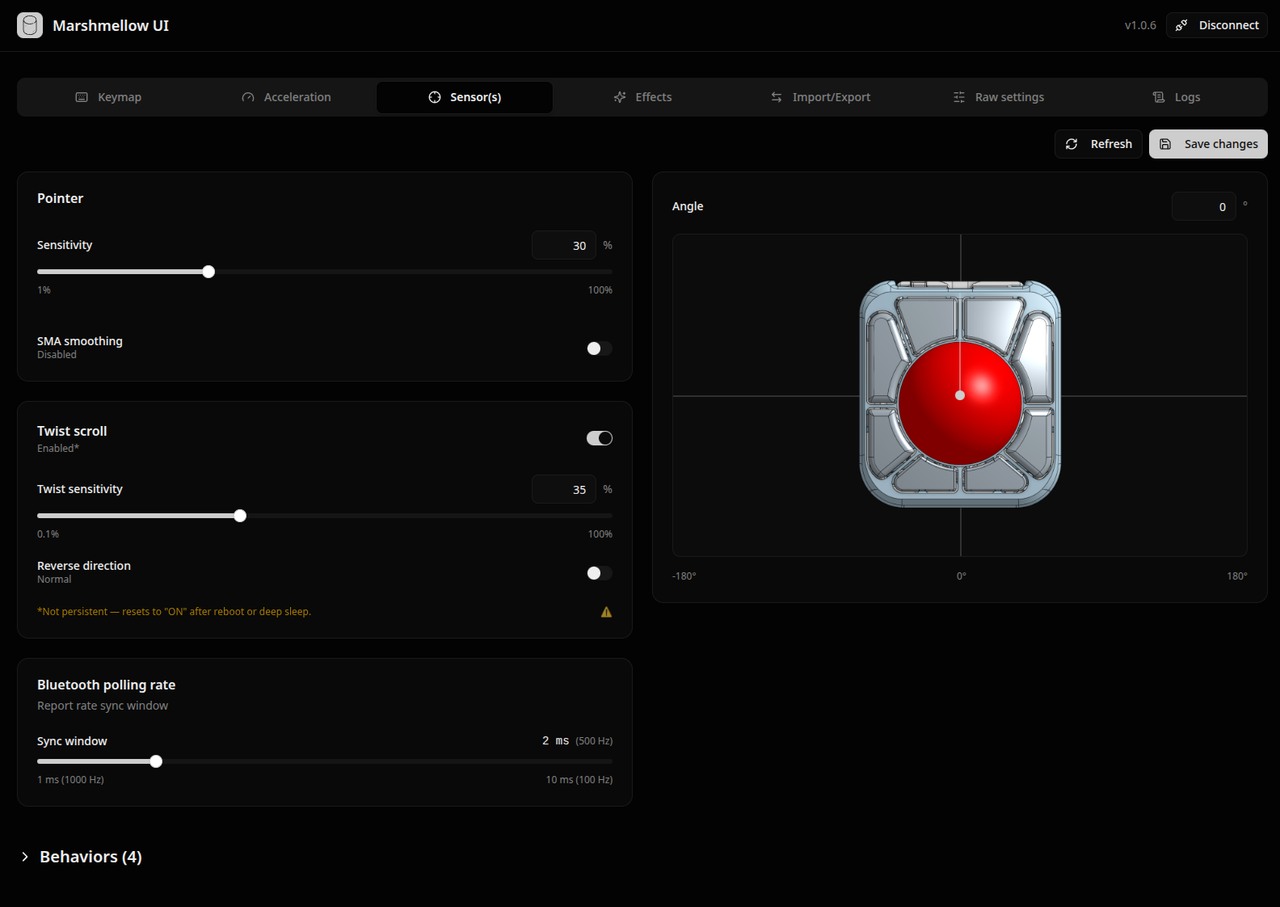The width and height of the screenshot is (1280, 907).
Task: Click the keyboard icon on the Keymap tab
Action: tap(82, 97)
